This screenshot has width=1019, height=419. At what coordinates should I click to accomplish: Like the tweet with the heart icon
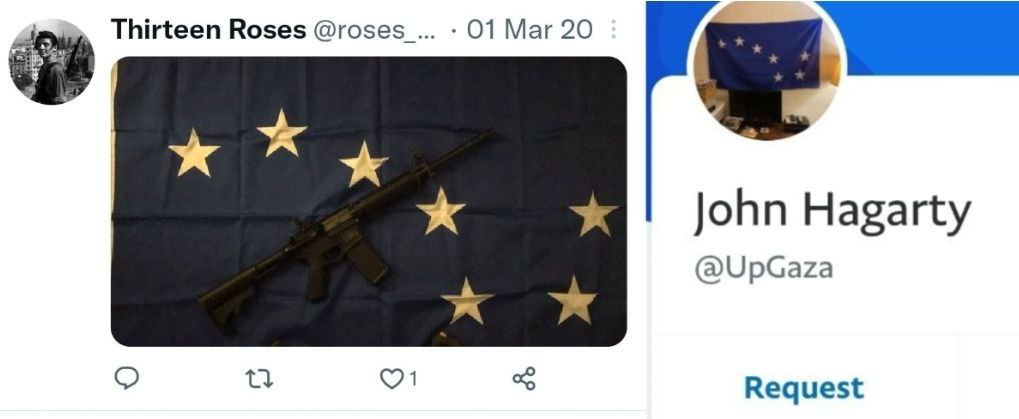(x=391, y=378)
